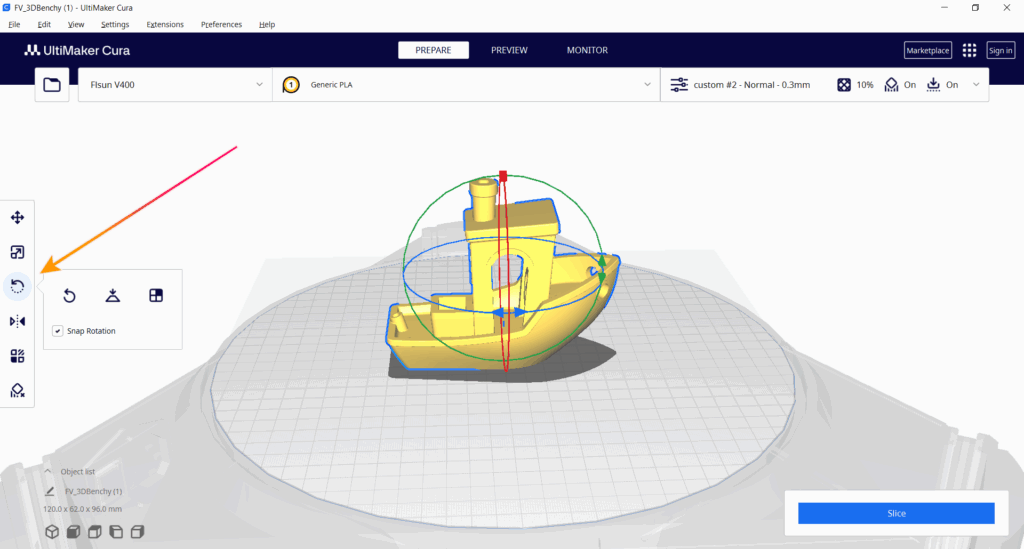Click the print settings sliders icon

point(679,85)
